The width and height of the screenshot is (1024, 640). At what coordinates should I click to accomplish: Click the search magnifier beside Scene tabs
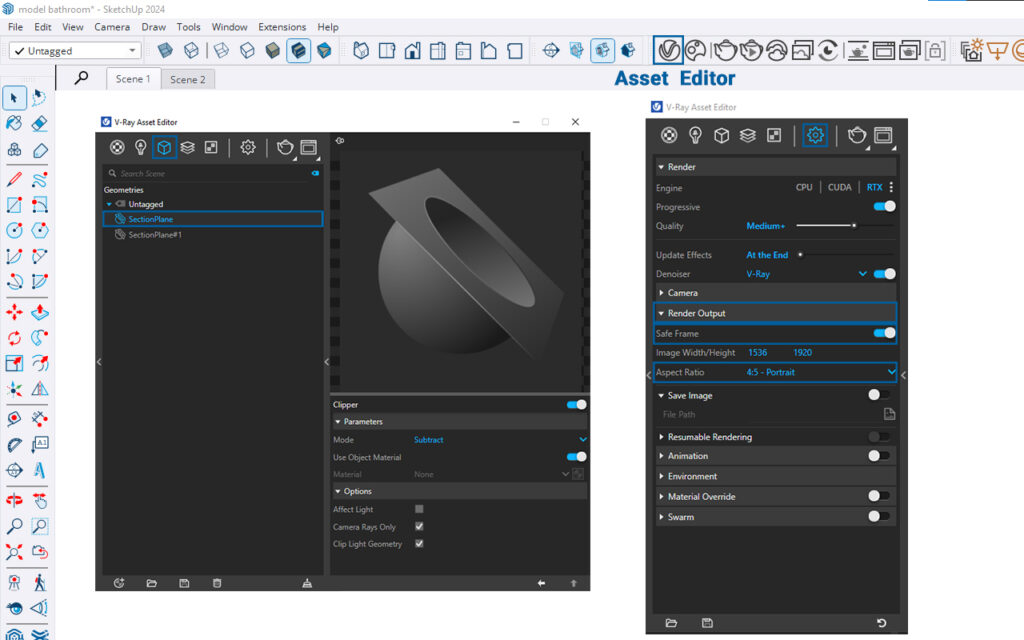(x=81, y=78)
